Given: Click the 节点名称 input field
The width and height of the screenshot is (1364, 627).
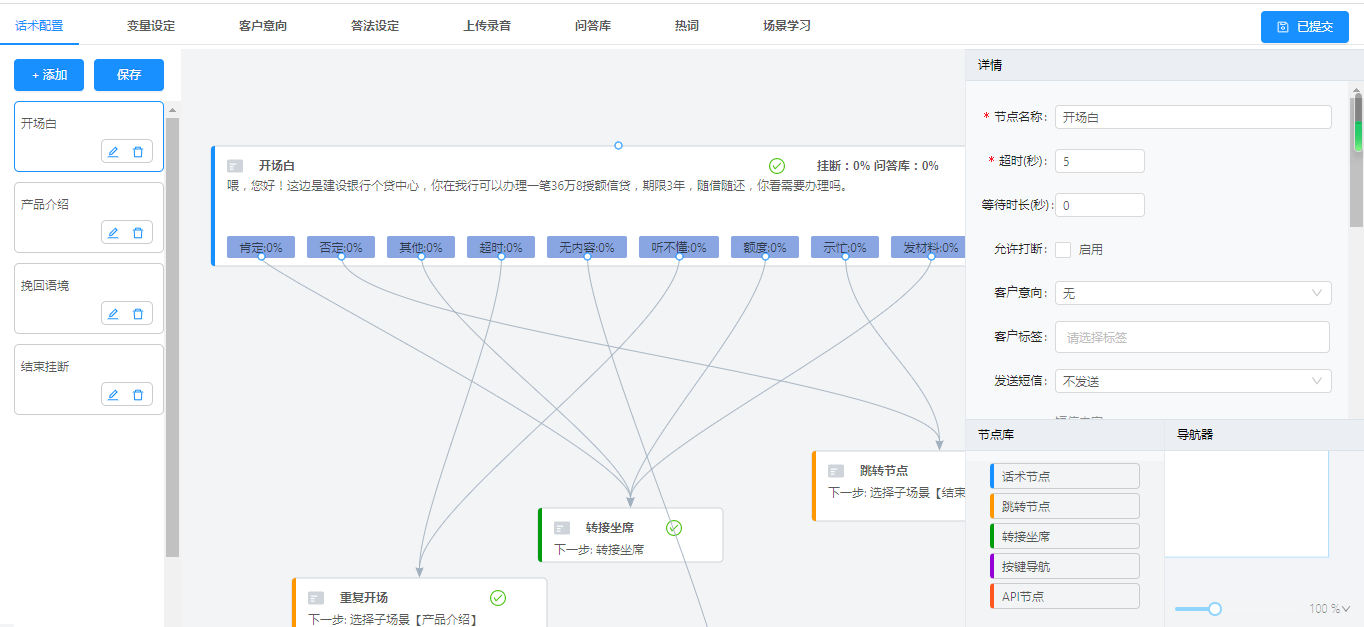Looking at the screenshot, I should coord(1193,117).
